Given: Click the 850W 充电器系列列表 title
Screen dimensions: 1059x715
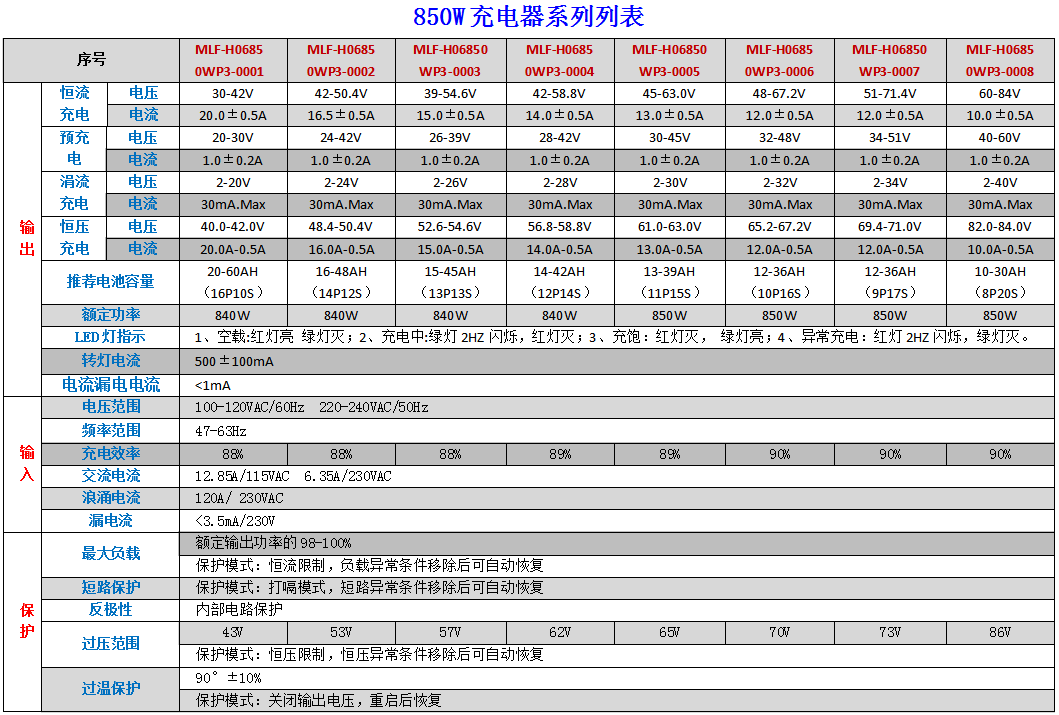Looking at the screenshot, I should click(529, 17).
